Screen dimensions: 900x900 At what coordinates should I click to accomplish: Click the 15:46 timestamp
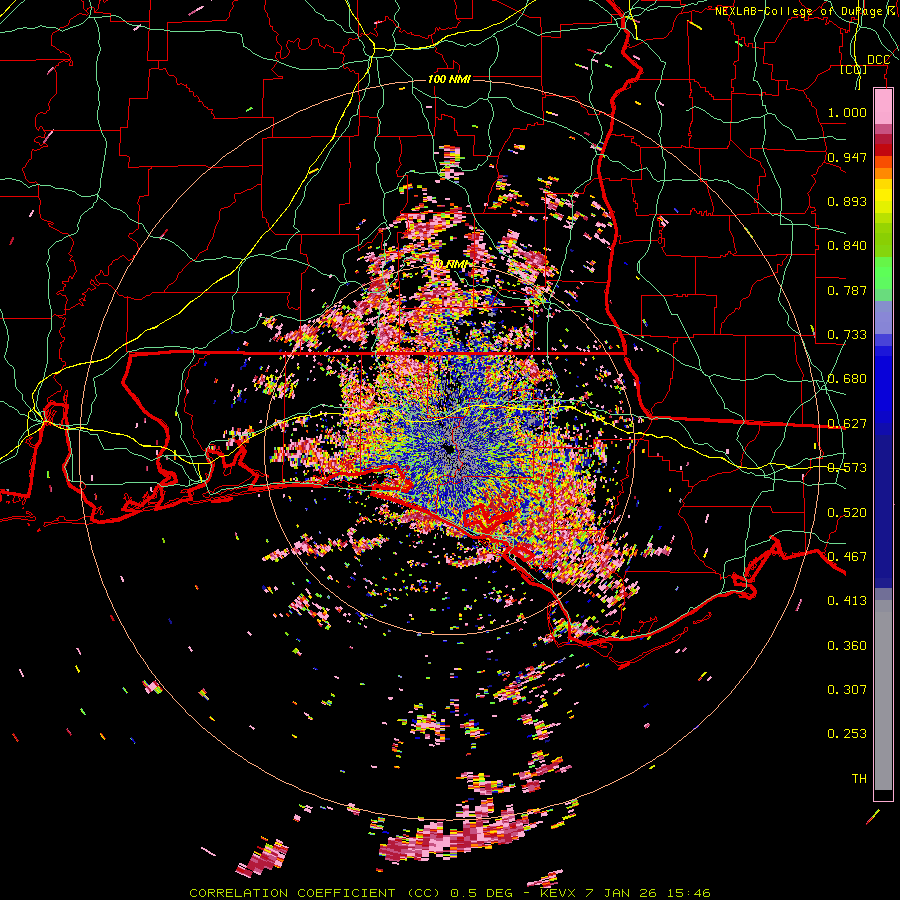coord(690,893)
